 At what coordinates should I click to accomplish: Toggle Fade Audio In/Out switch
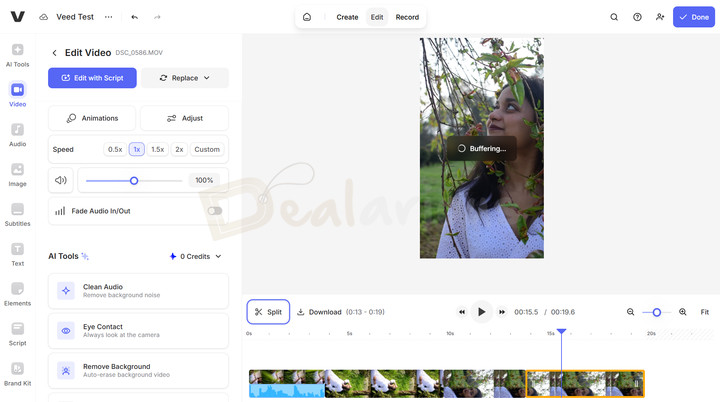(214, 211)
